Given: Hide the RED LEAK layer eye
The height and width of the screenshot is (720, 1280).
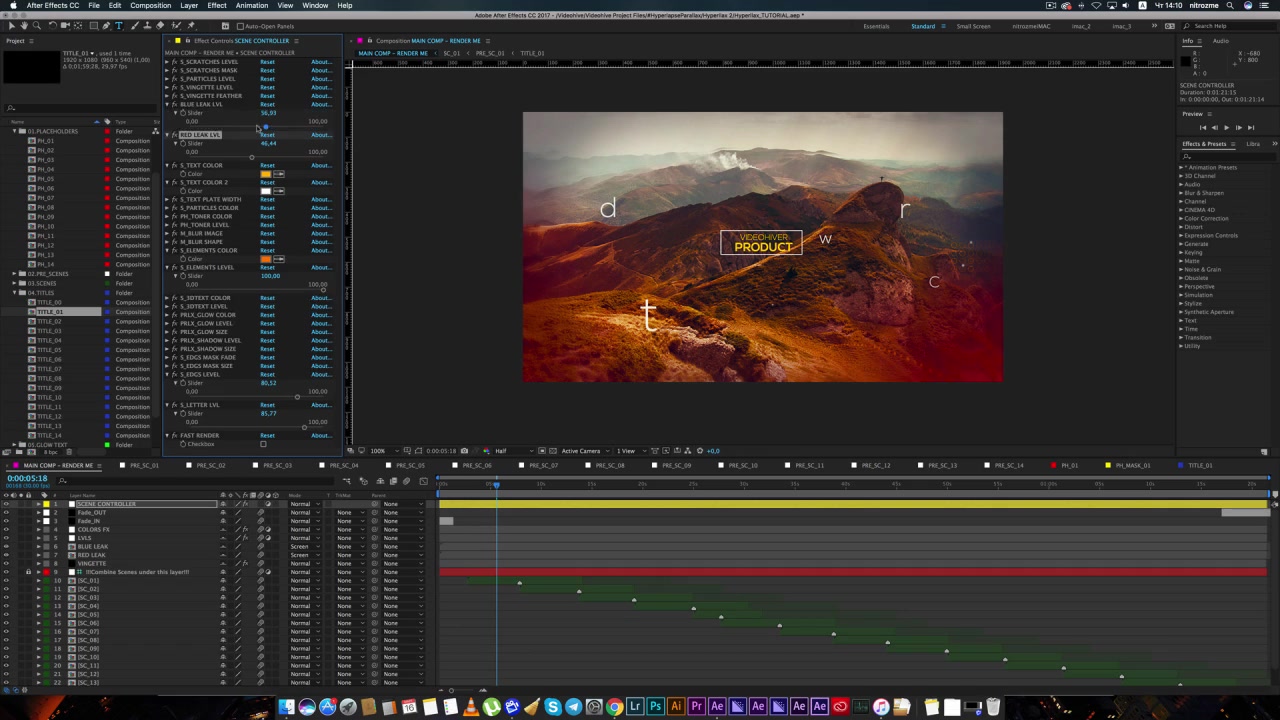Looking at the screenshot, I should click(x=6, y=555).
